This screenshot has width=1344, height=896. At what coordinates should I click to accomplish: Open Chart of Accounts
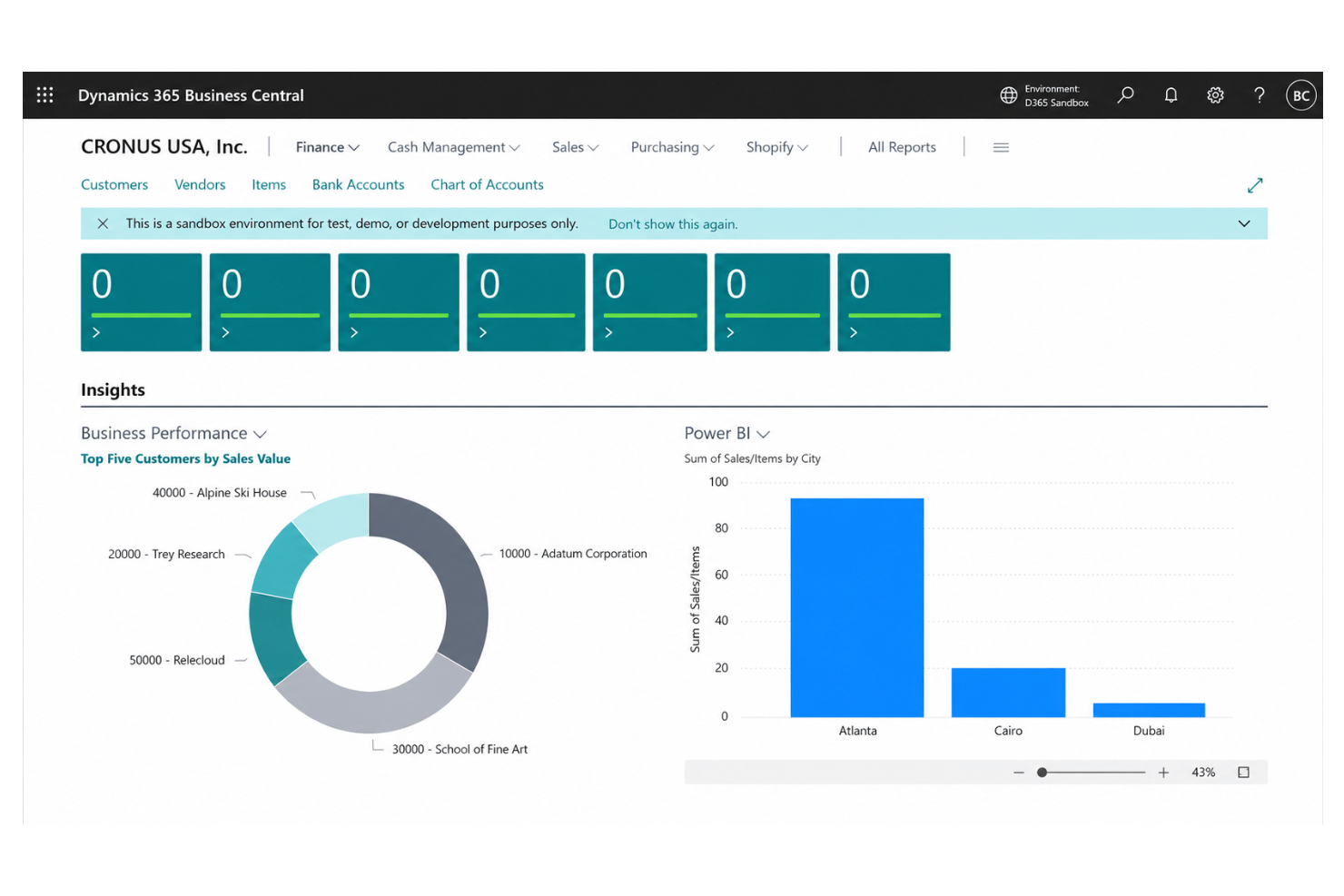[x=487, y=184]
